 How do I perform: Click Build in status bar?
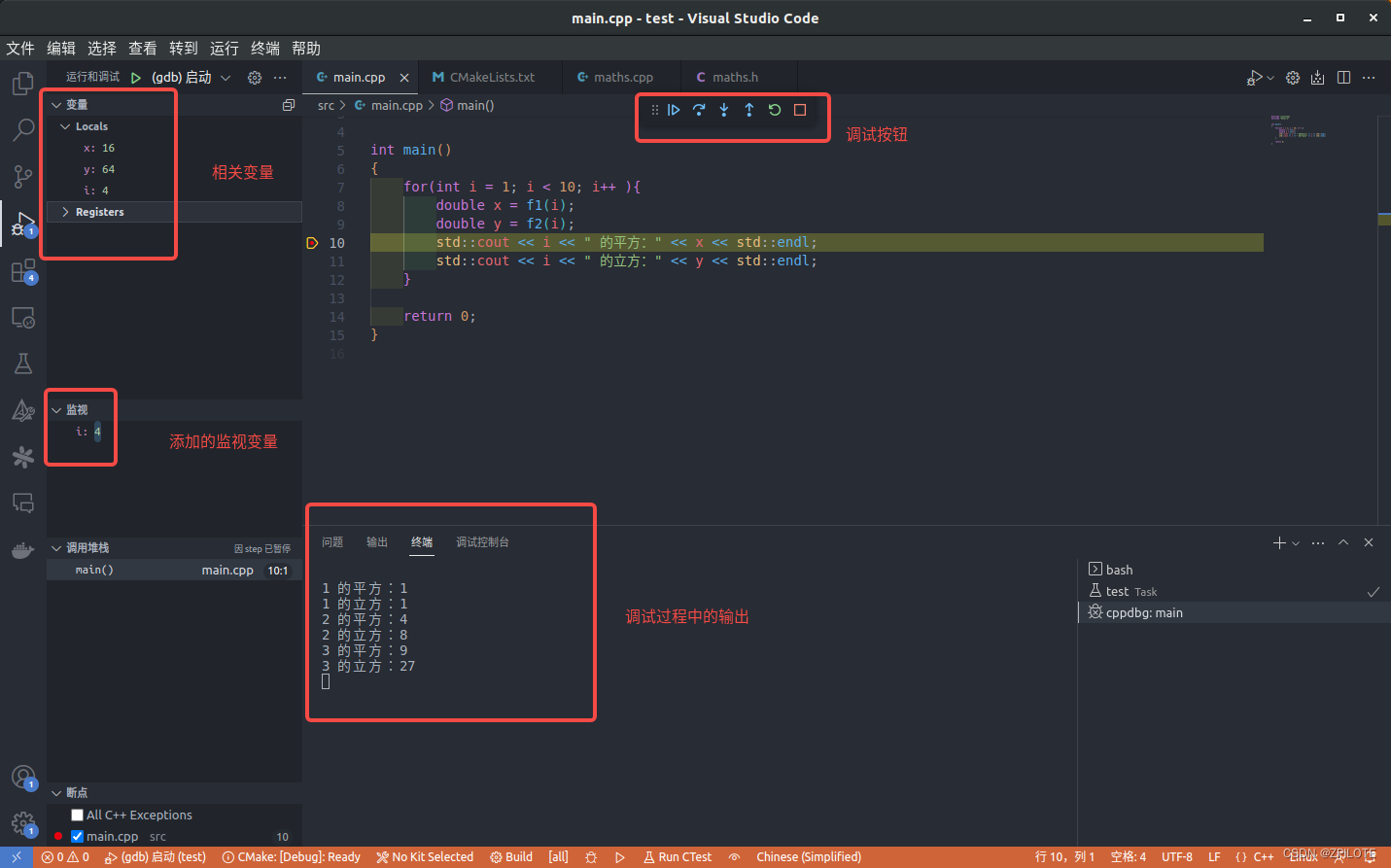511,857
